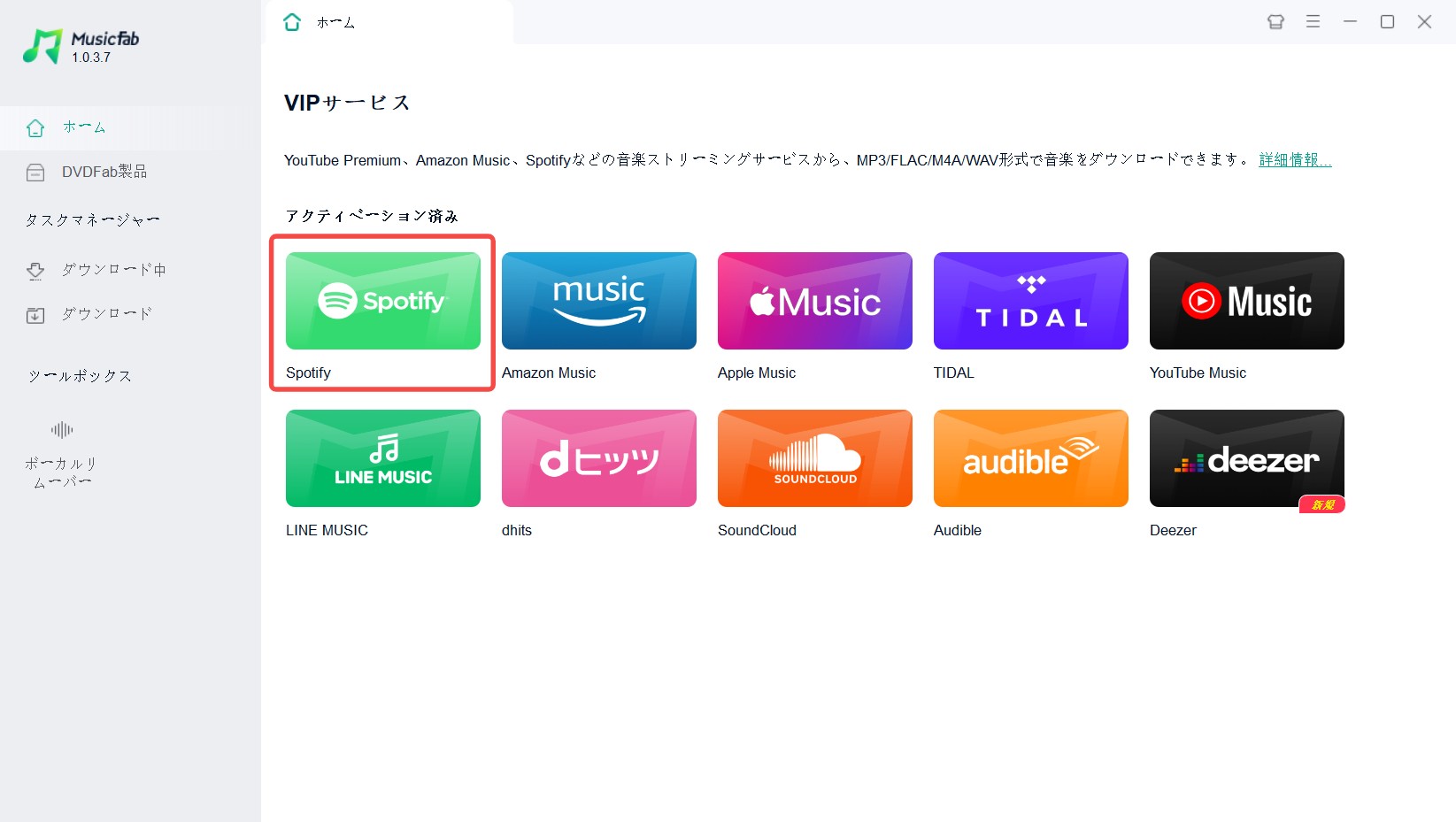Open DVDFab製品 in the sidebar

(104, 172)
